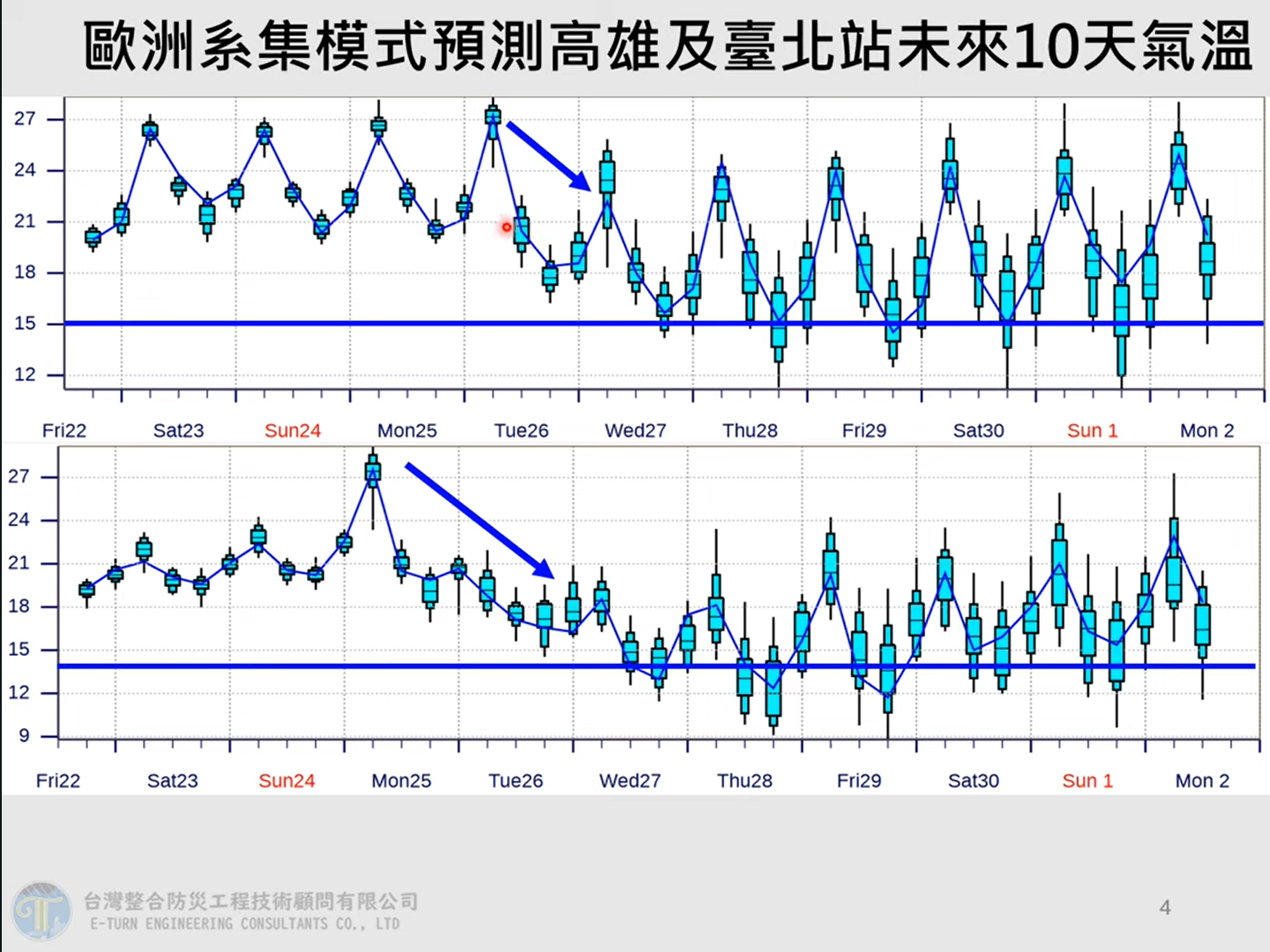Click 'Tue26' label under the lower chart

(516, 780)
